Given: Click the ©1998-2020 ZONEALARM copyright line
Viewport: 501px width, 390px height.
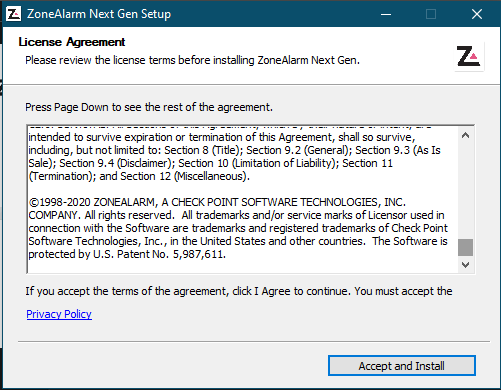Looking at the screenshot, I should pos(217,202).
